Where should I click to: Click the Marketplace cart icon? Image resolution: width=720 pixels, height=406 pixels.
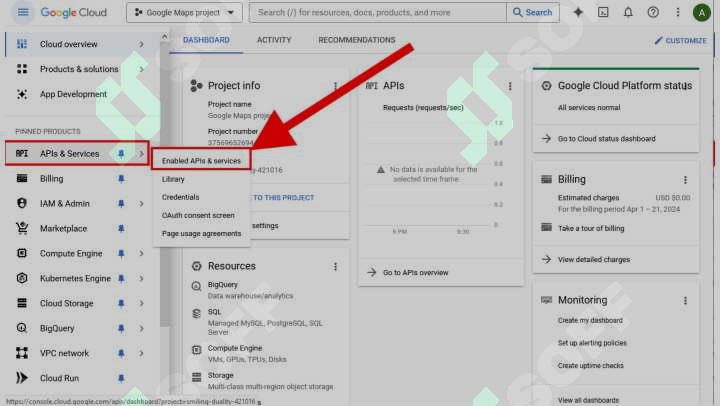(22, 228)
